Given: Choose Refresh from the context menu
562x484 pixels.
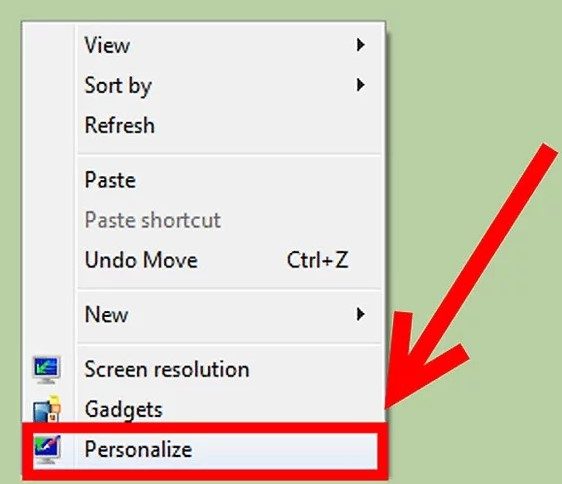Looking at the screenshot, I should (229, 125).
